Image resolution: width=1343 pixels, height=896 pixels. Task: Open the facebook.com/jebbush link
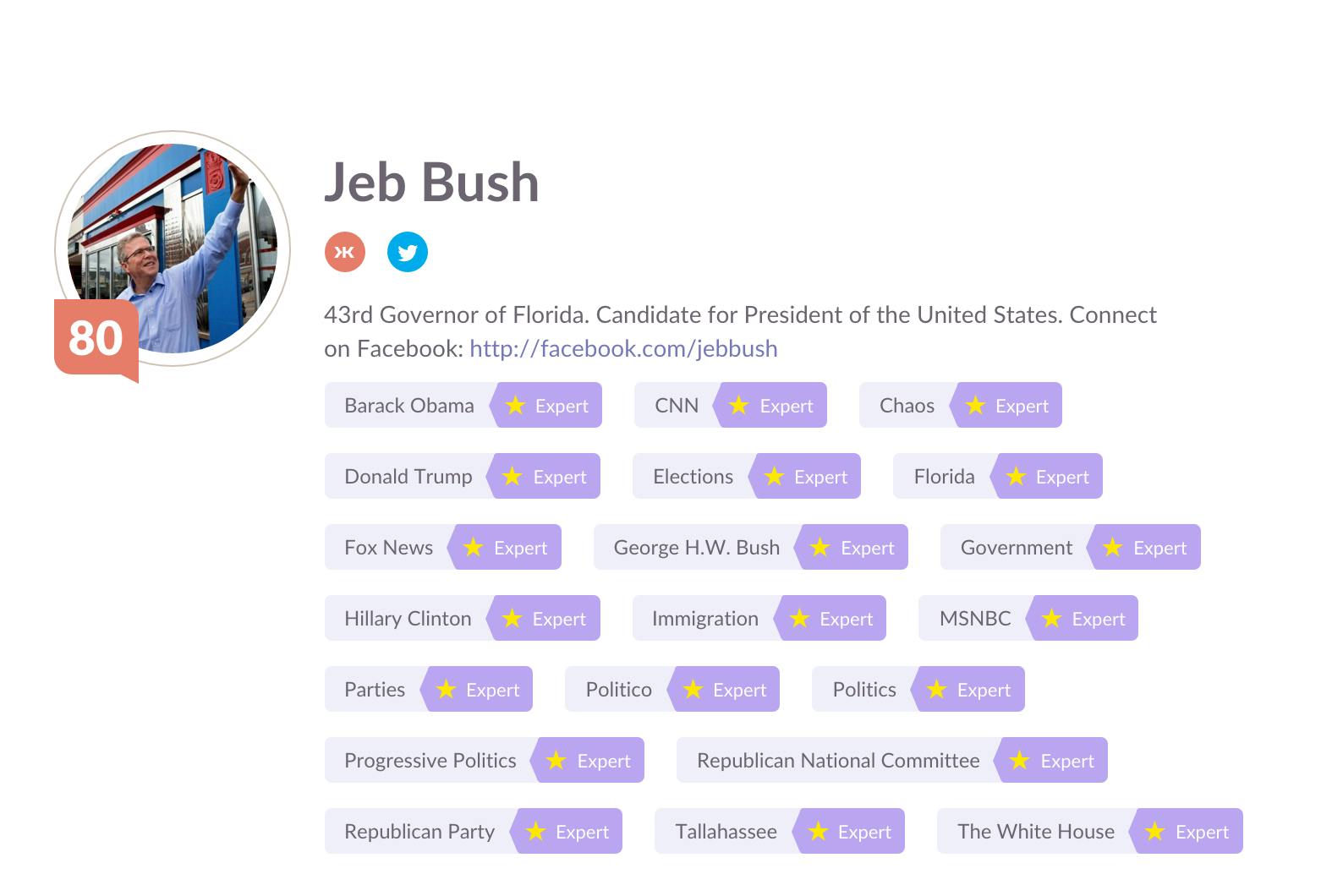pos(623,348)
